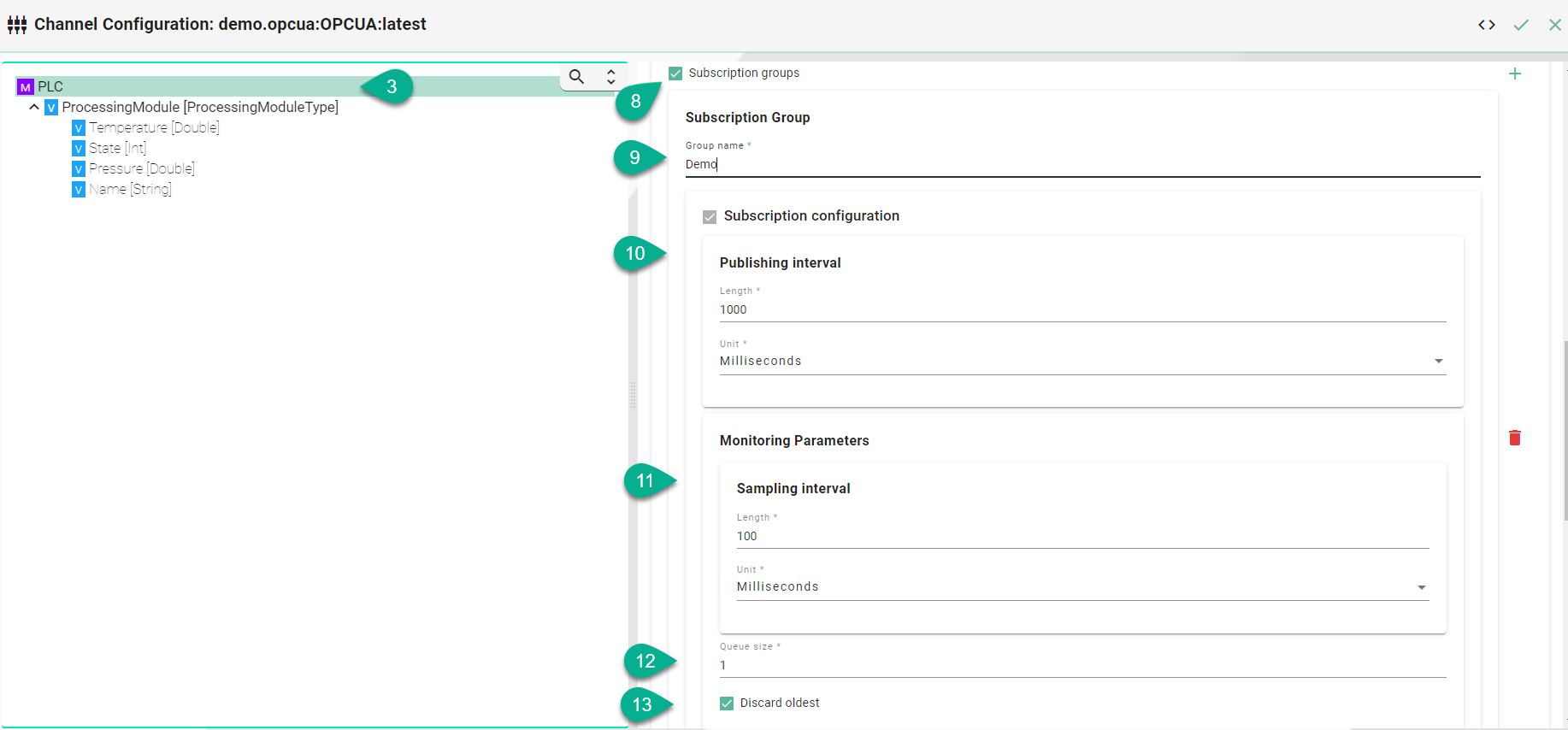
Task: Collapse the ProcessingModule tree node
Action: click(x=34, y=107)
